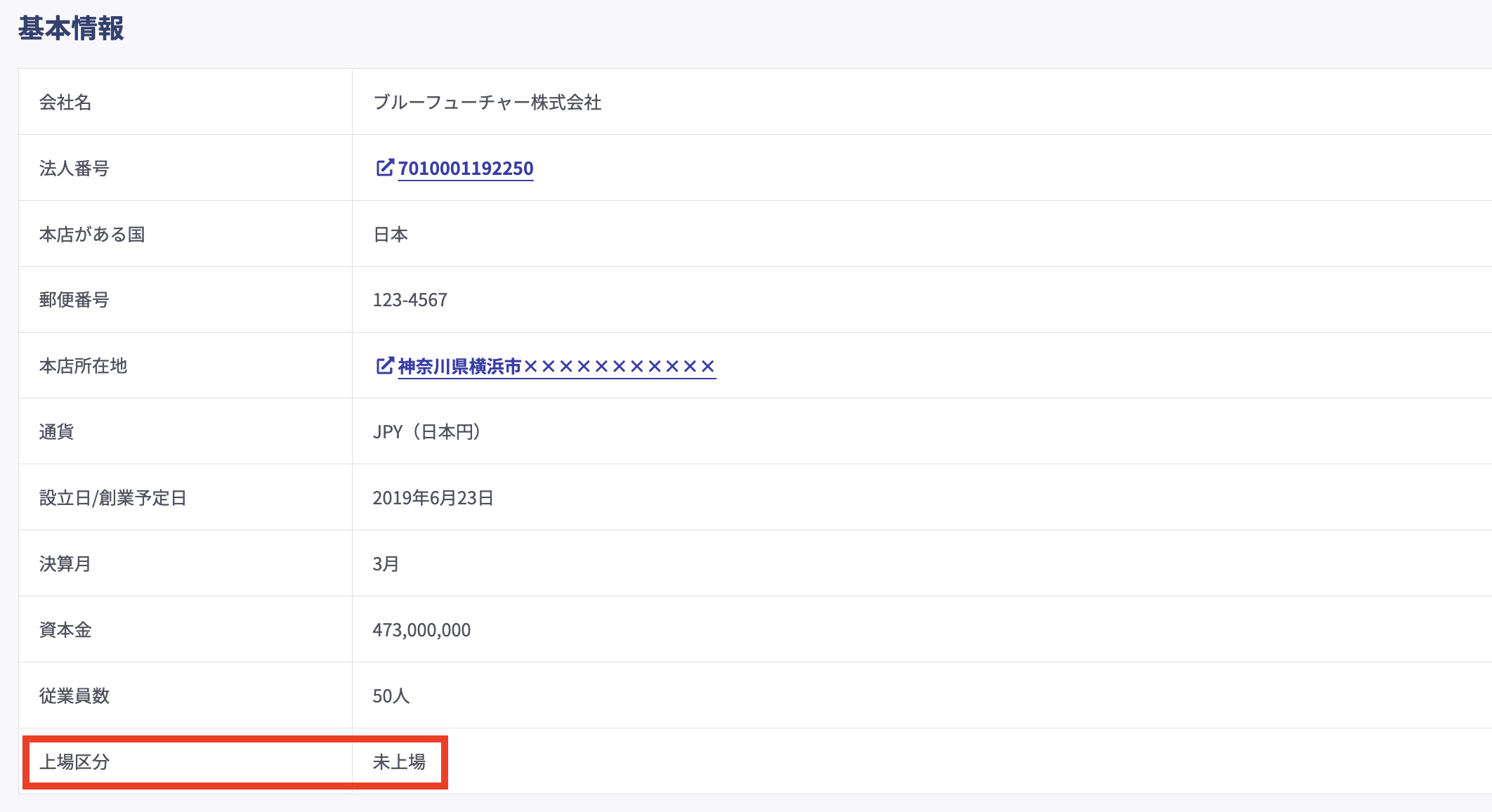
Task: Click the 上場区分 row label
Action: (74, 762)
